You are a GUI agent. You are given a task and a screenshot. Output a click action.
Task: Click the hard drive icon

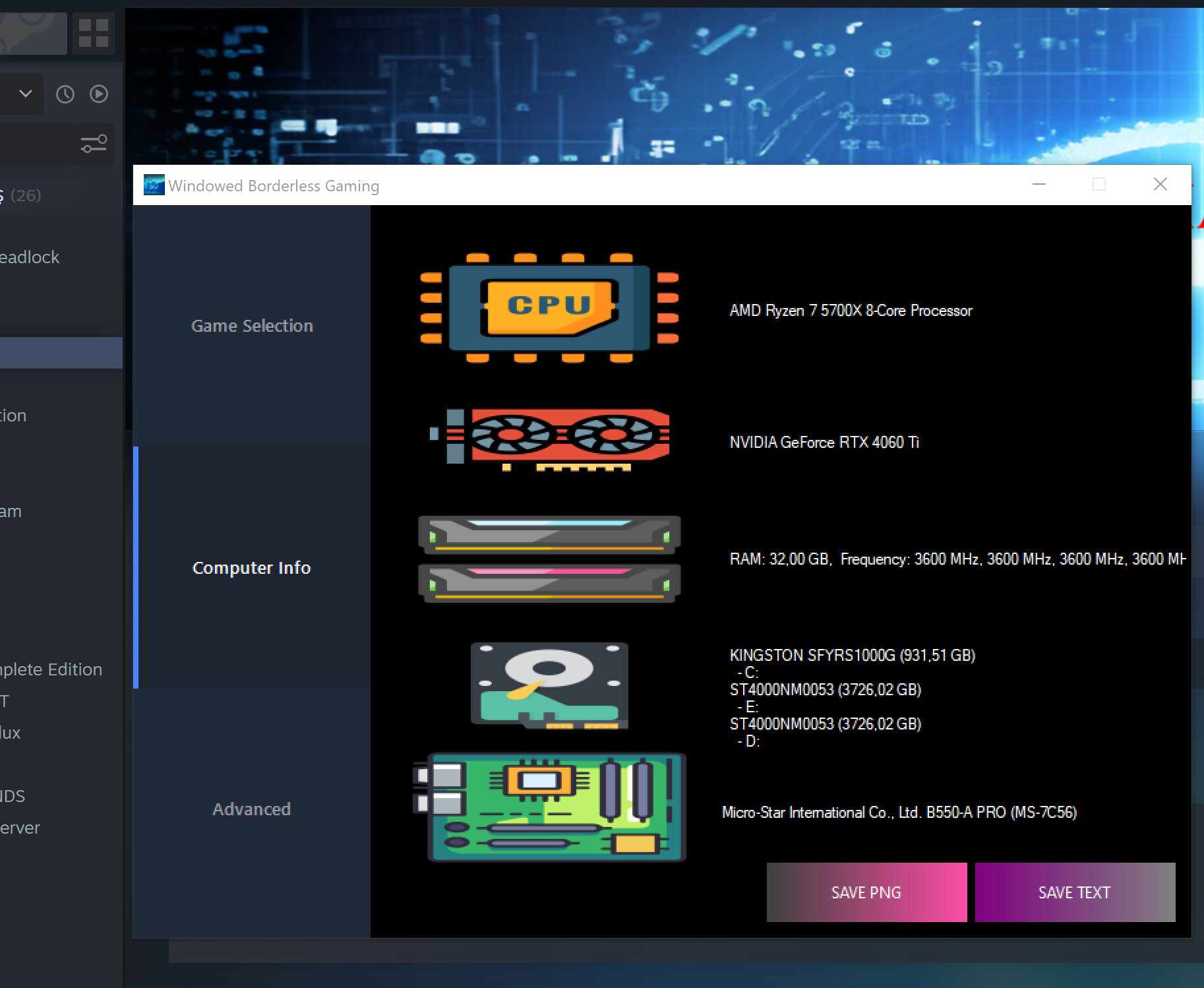point(549,685)
